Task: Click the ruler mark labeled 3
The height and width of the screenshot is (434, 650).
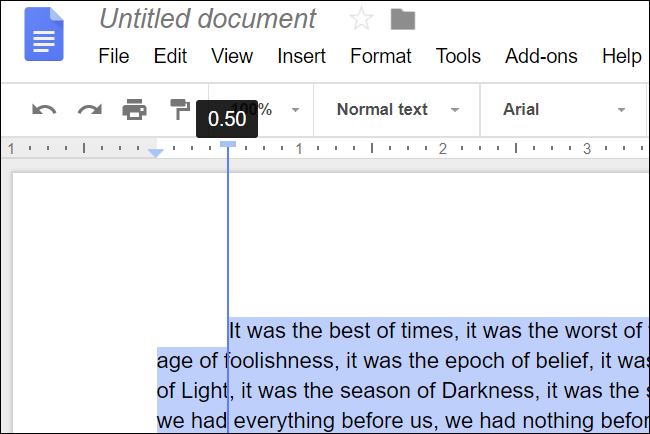Action: (x=587, y=149)
